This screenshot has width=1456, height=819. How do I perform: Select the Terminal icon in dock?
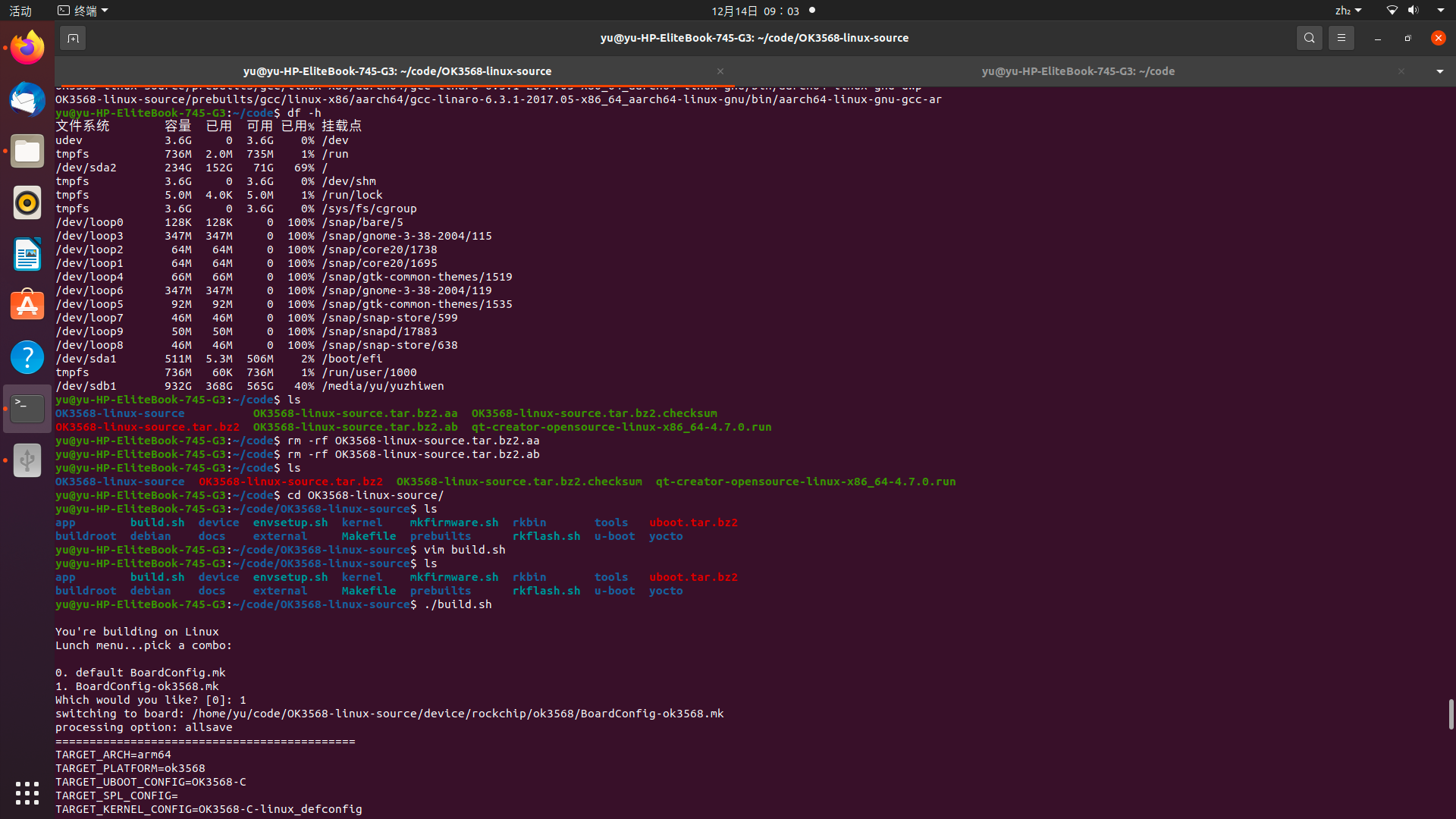[27, 409]
